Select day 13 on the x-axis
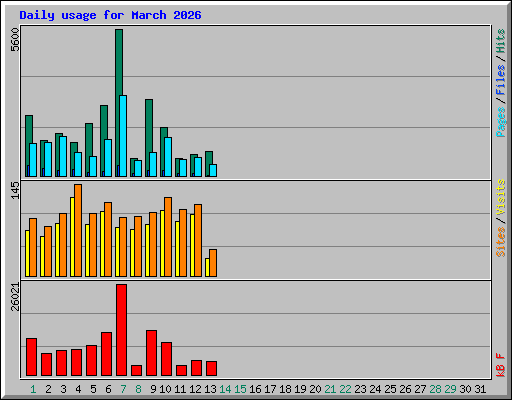 [x=210, y=389]
